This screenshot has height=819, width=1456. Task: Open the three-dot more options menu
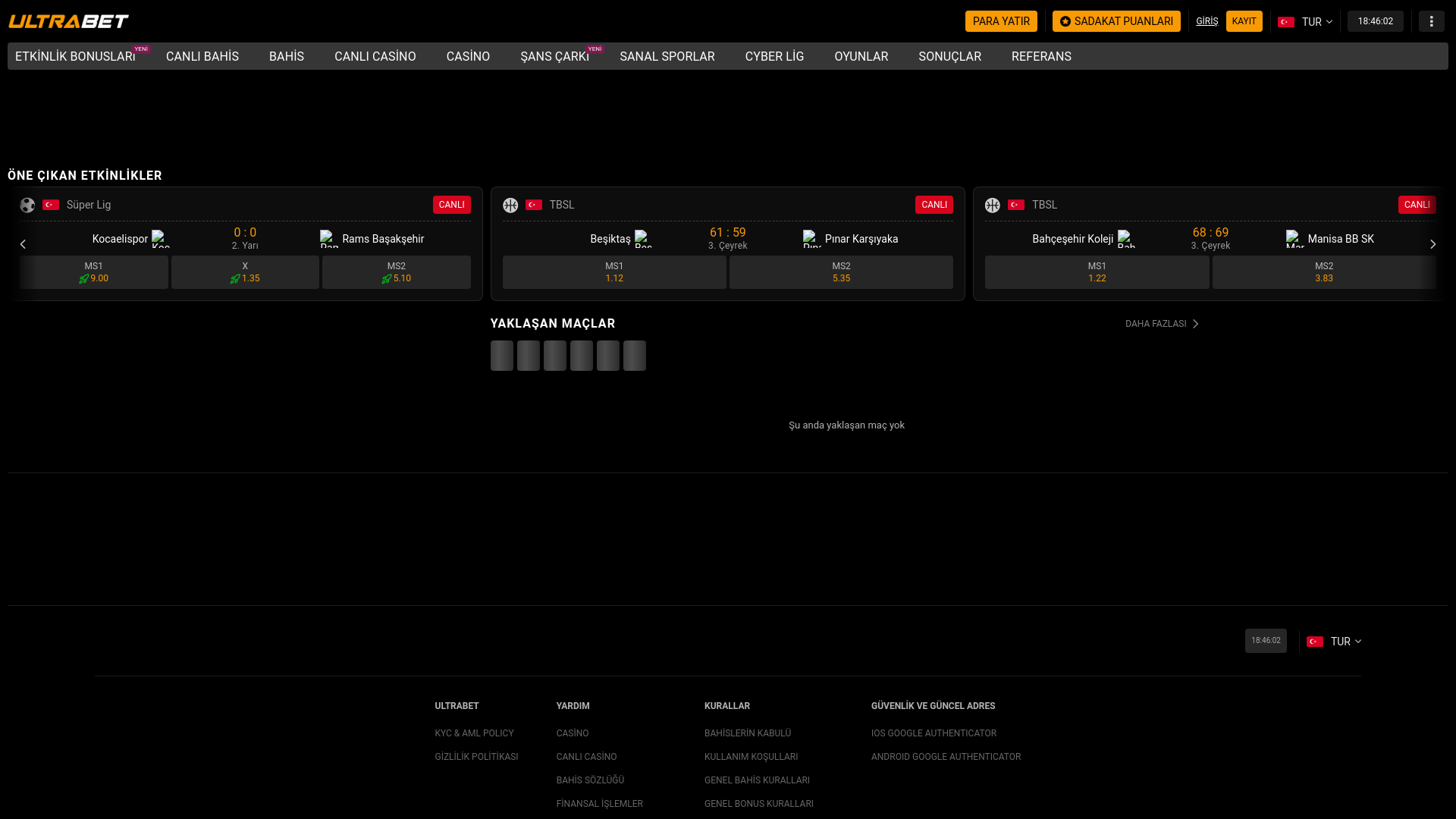point(1431,21)
